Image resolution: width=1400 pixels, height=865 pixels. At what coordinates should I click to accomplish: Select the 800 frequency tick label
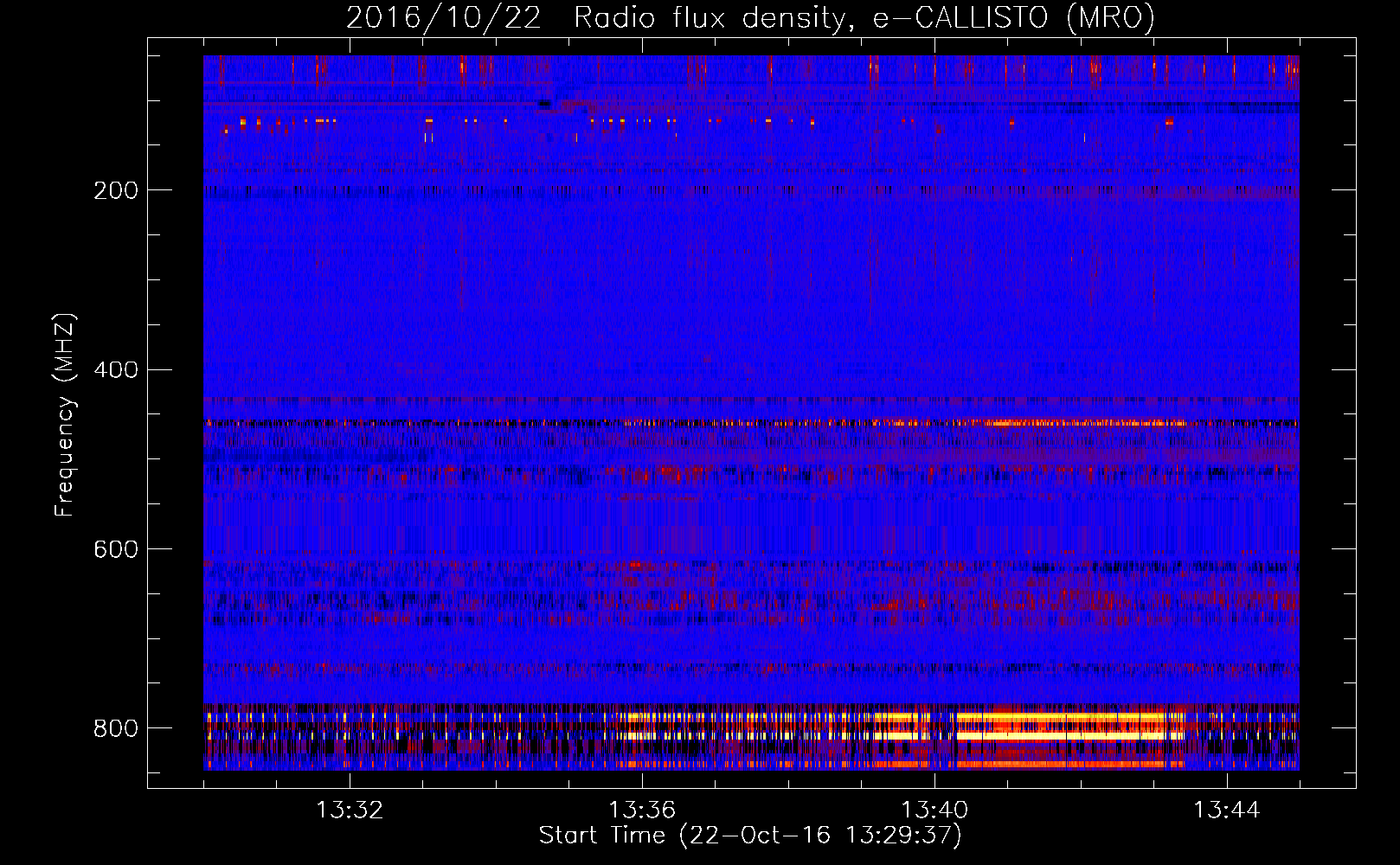click(116, 728)
